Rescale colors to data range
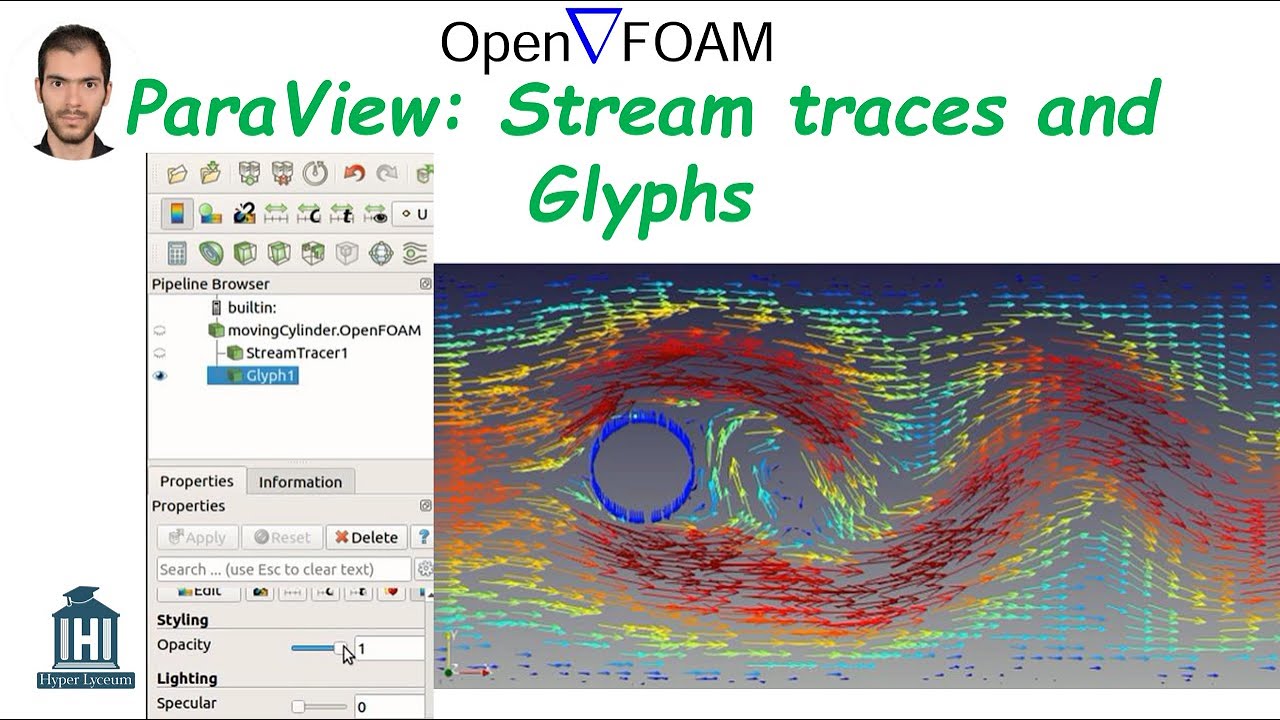The height and width of the screenshot is (720, 1280). tap(276, 213)
